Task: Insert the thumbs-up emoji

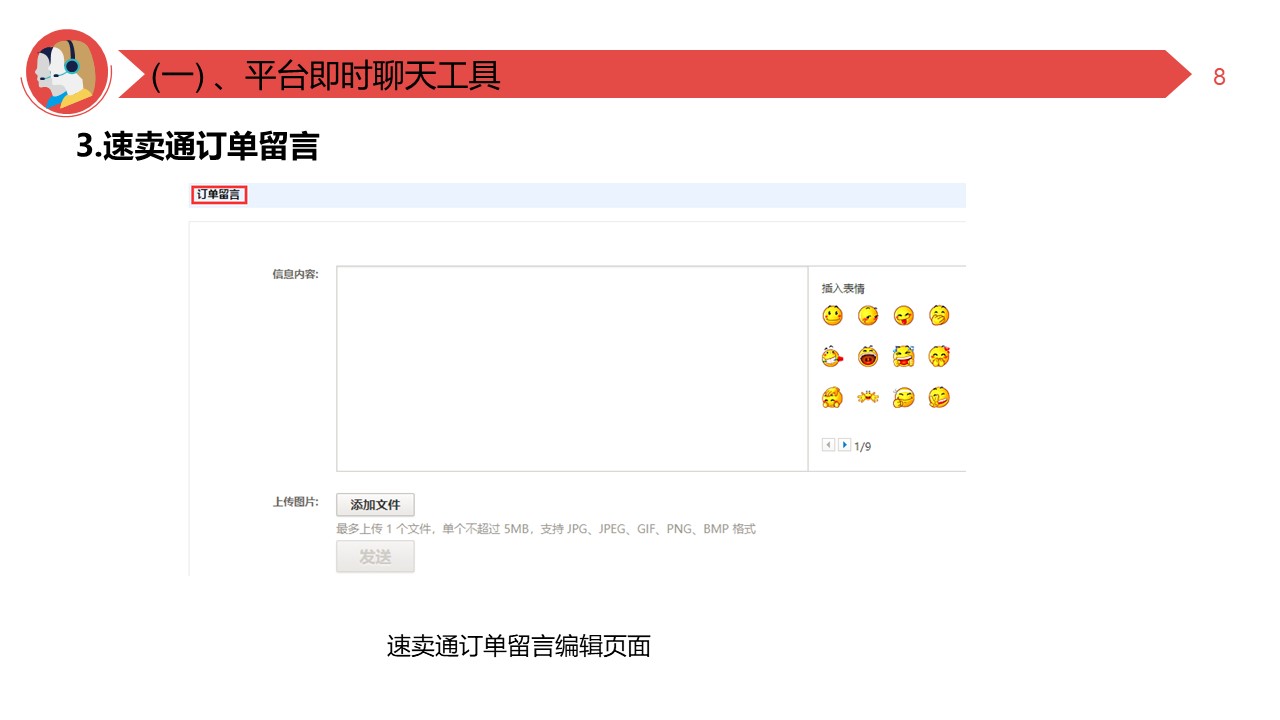Action: click(904, 398)
